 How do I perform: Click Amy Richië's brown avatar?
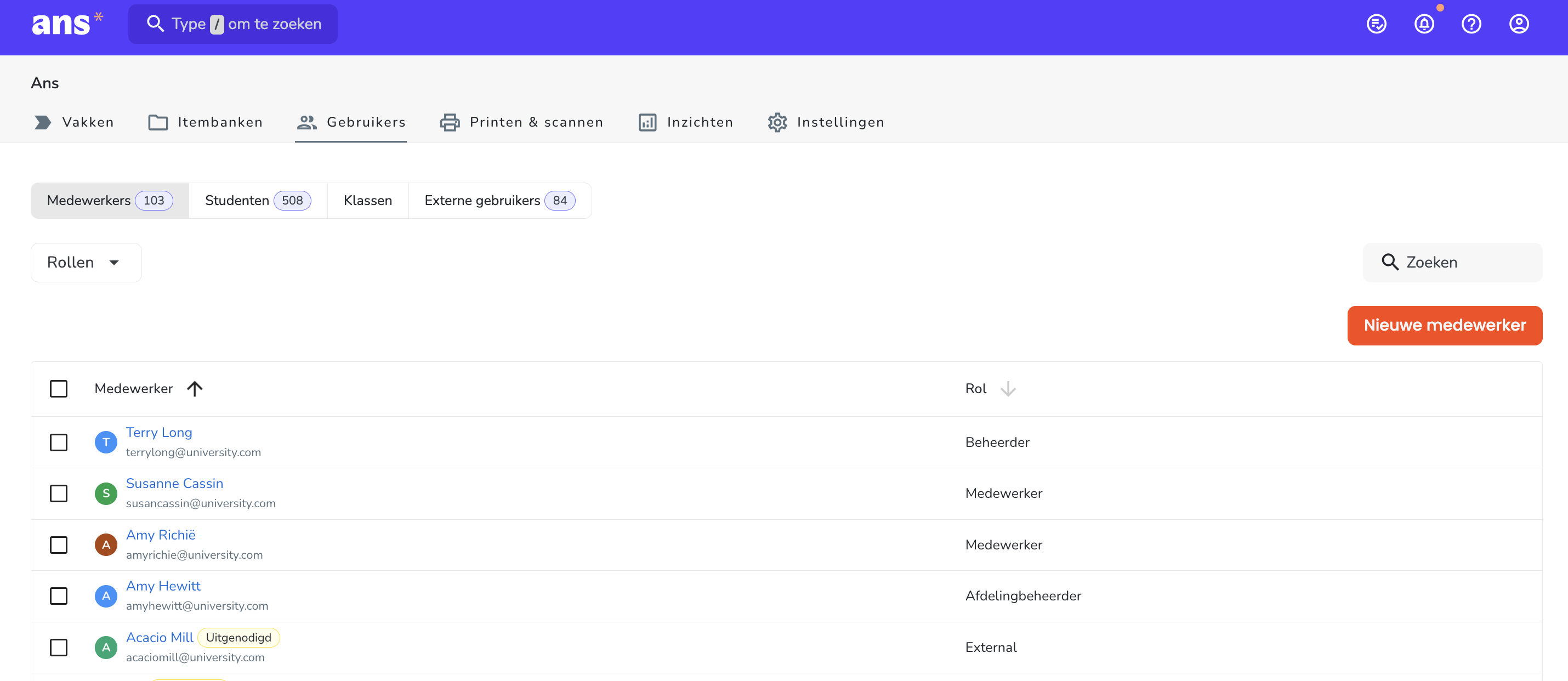(106, 544)
